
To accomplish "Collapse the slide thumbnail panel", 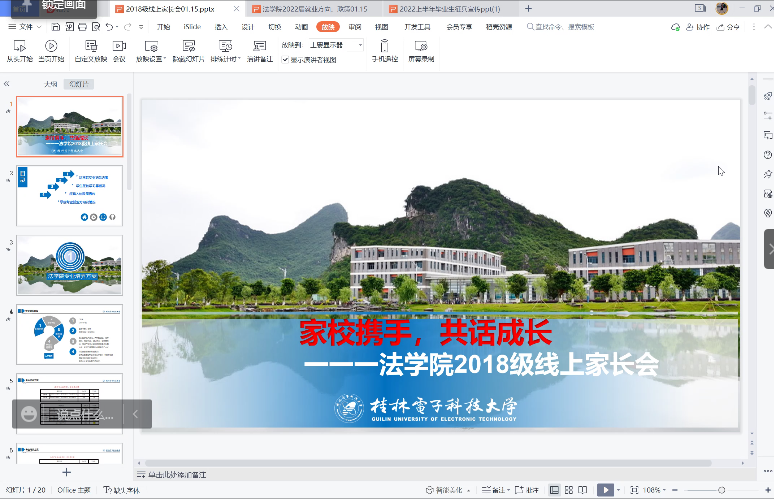I will point(7,85).
